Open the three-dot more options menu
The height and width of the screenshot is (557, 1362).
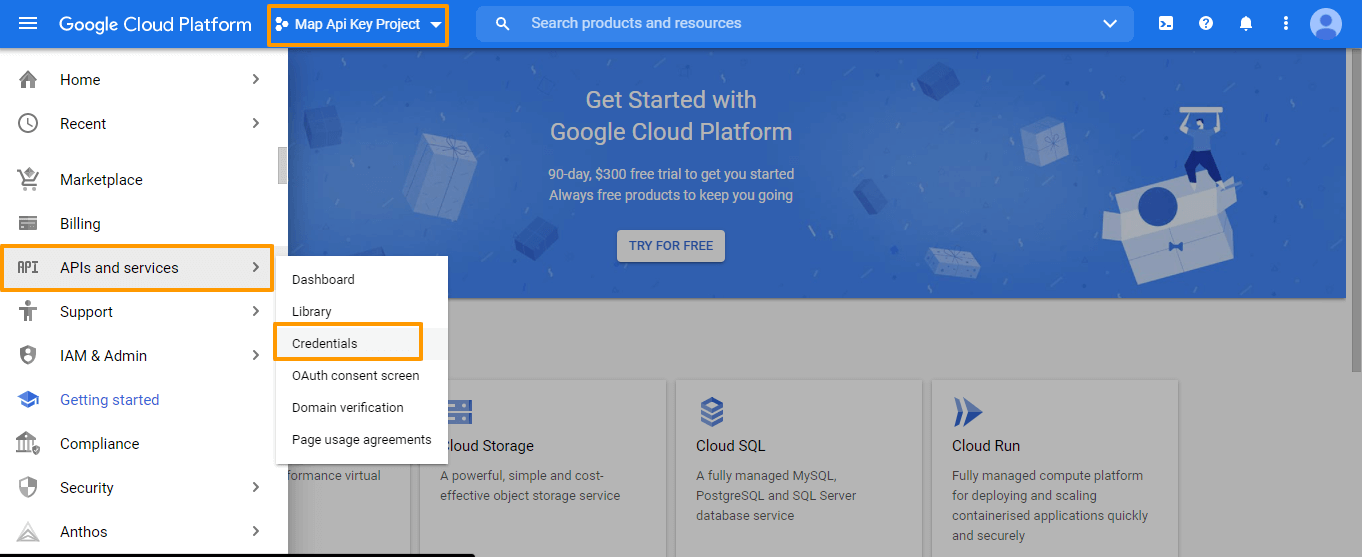pyautogui.click(x=1286, y=23)
